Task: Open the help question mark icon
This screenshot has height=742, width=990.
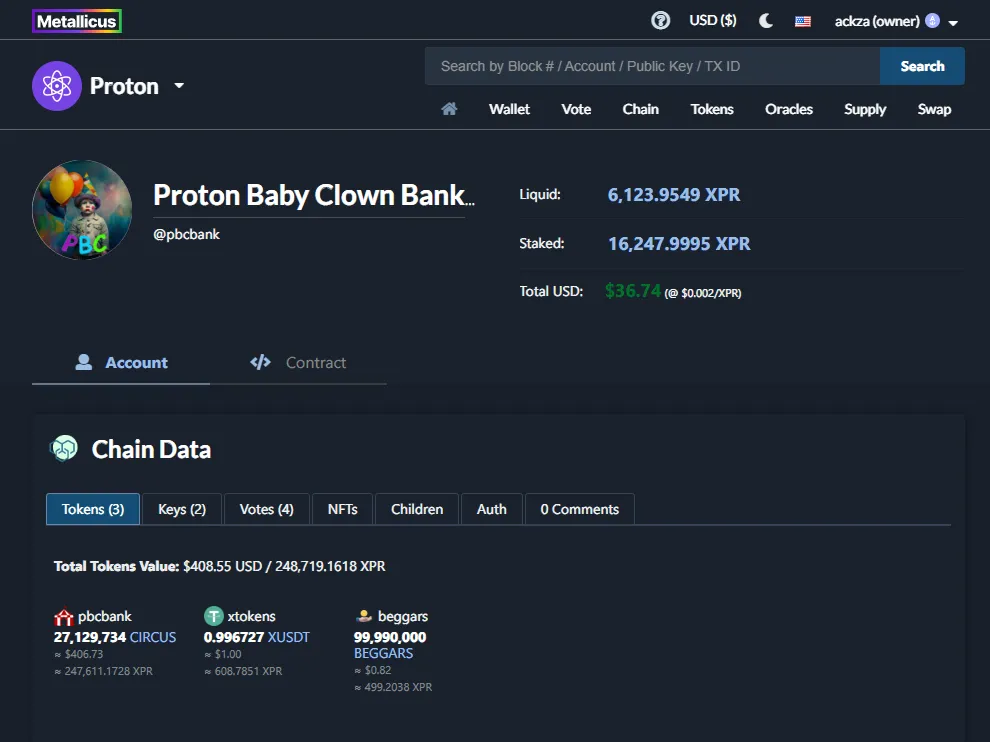Action: click(x=660, y=21)
